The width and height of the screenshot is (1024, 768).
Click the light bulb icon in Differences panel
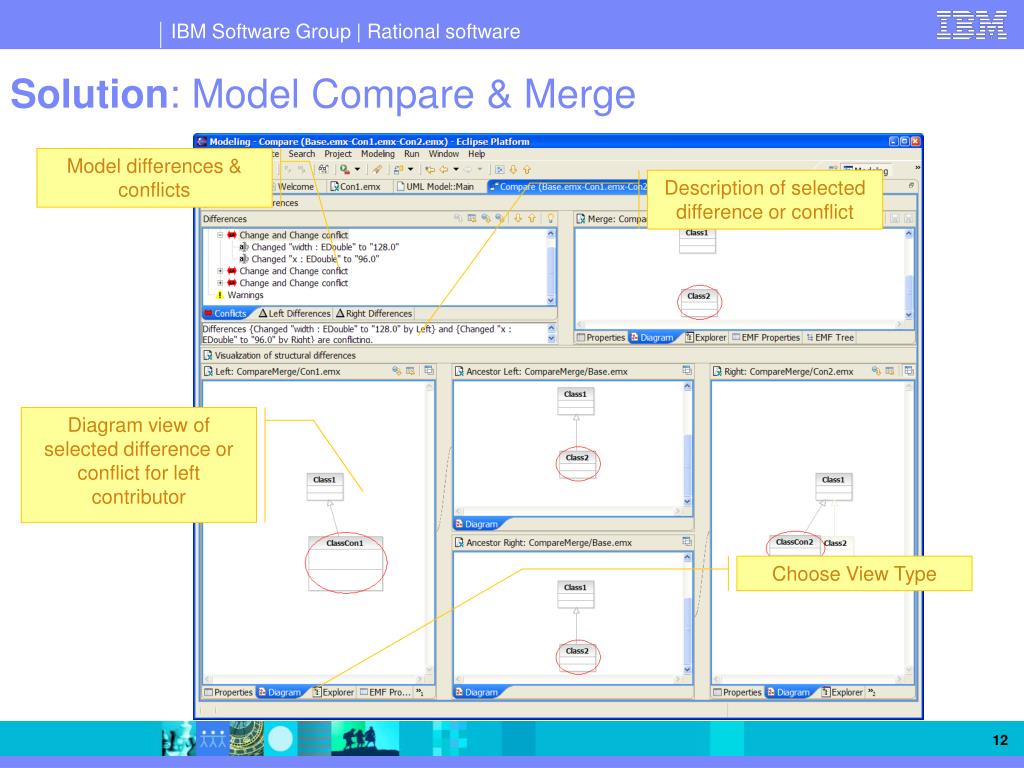tap(550, 218)
